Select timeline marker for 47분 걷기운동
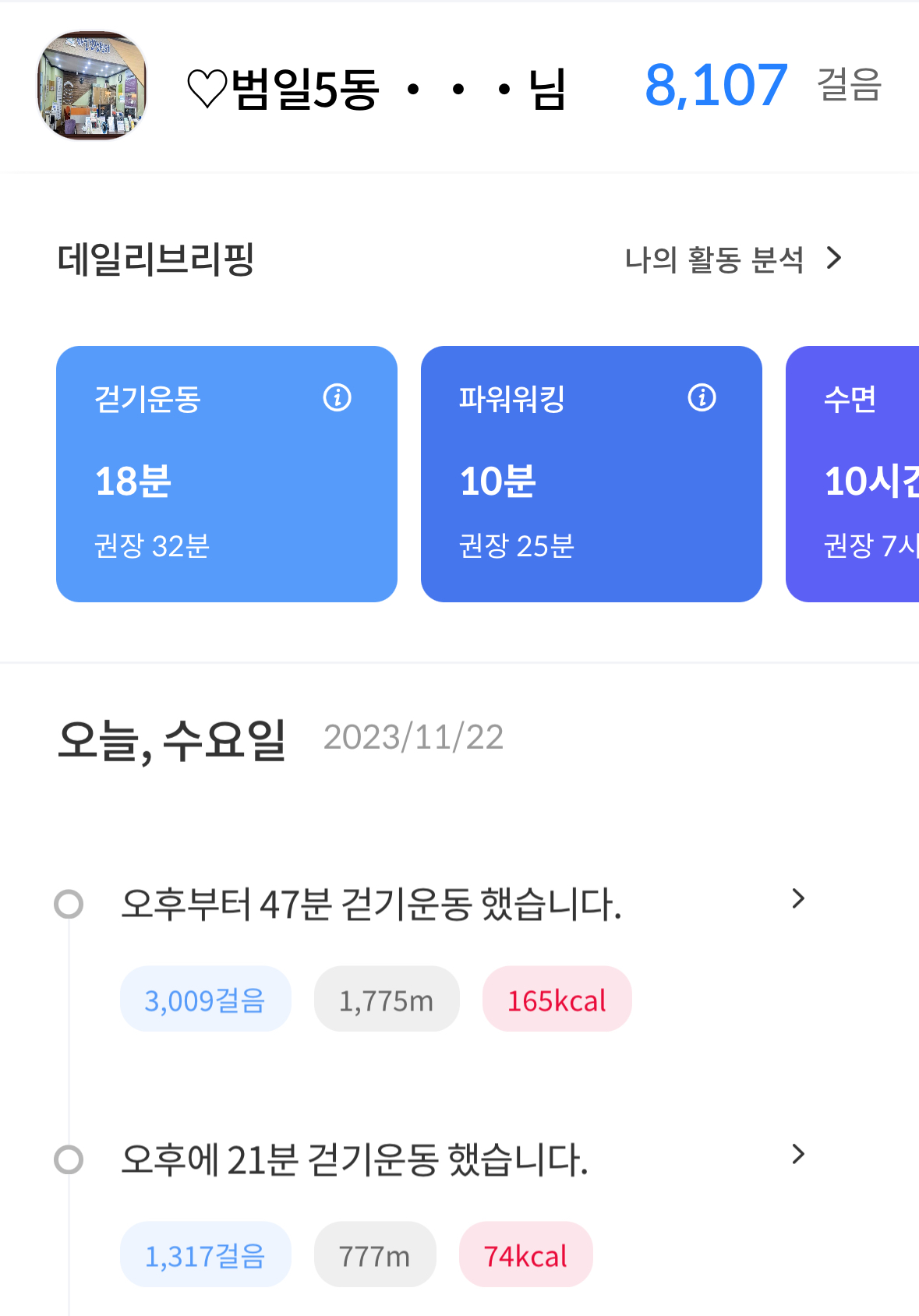This screenshot has width=919, height=1316. coord(69,904)
